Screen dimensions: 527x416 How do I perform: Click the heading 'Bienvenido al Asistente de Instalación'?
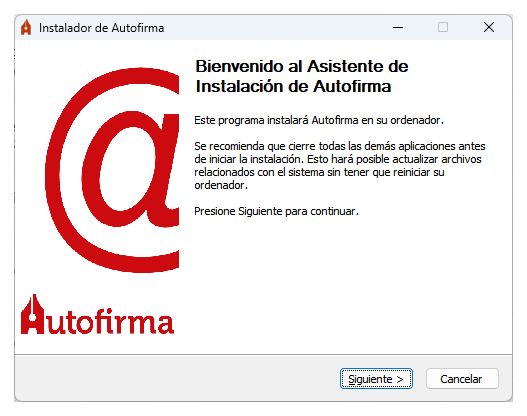302,76
